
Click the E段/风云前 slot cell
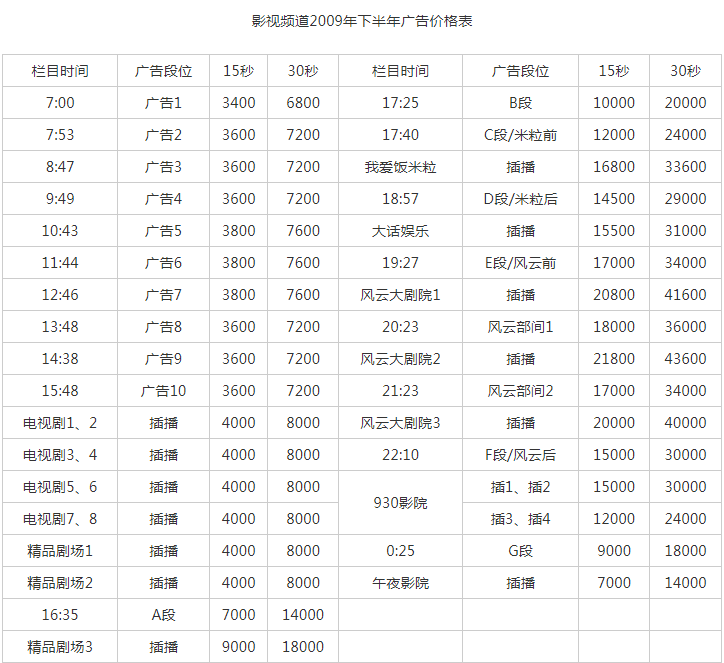[520, 262]
